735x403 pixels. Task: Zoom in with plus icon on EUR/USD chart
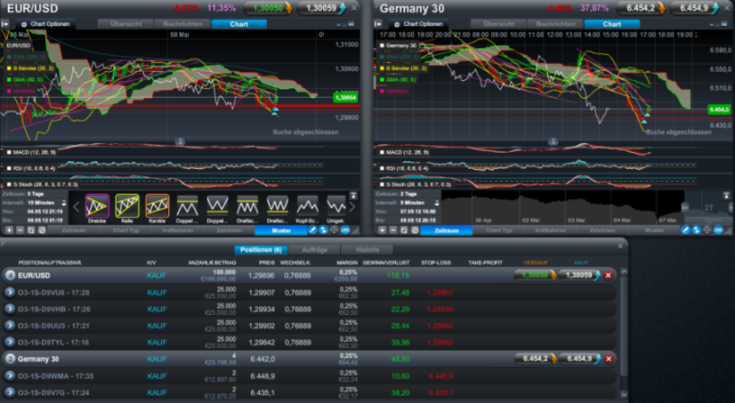click(9, 230)
